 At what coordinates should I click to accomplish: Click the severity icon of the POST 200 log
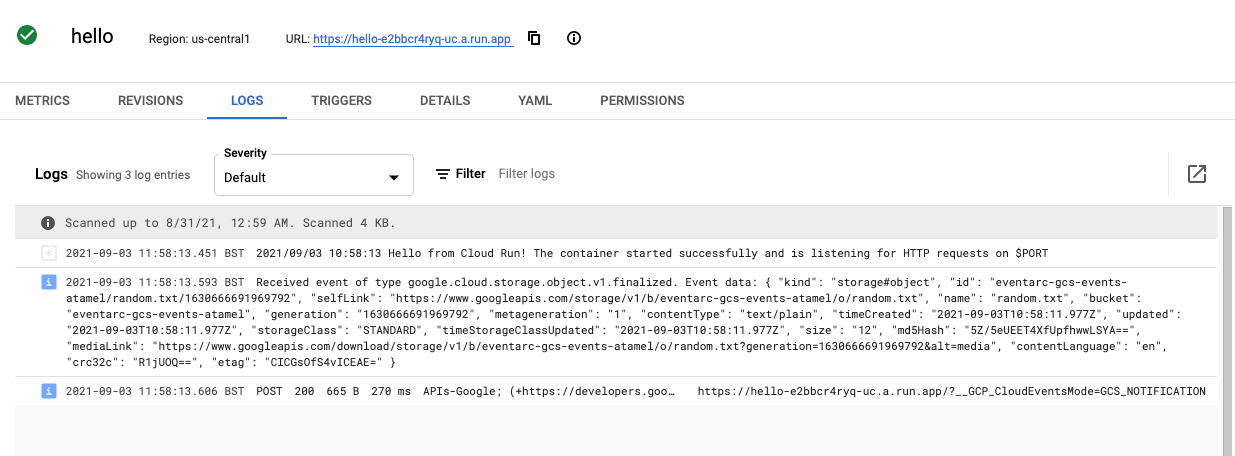pos(47,391)
